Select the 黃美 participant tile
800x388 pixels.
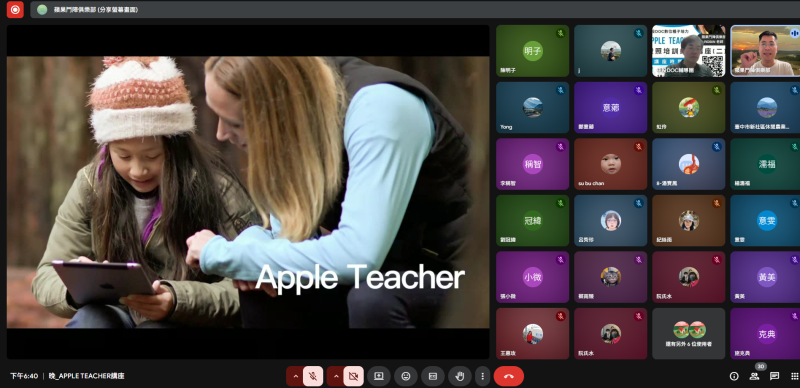click(765, 277)
